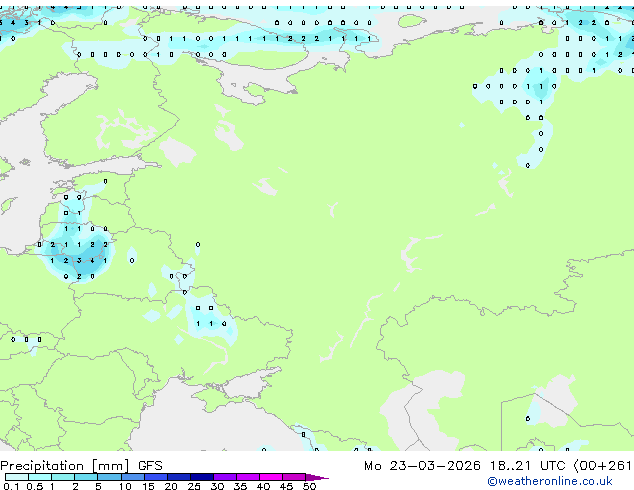
Task: Click the '0.5' legend scale label
Action: [34, 486]
